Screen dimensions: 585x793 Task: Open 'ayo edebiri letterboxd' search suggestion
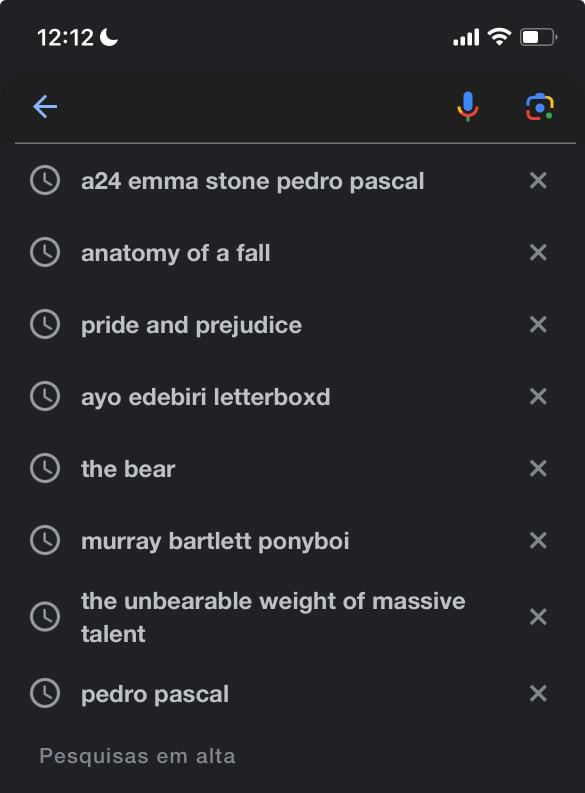click(x=205, y=397)
